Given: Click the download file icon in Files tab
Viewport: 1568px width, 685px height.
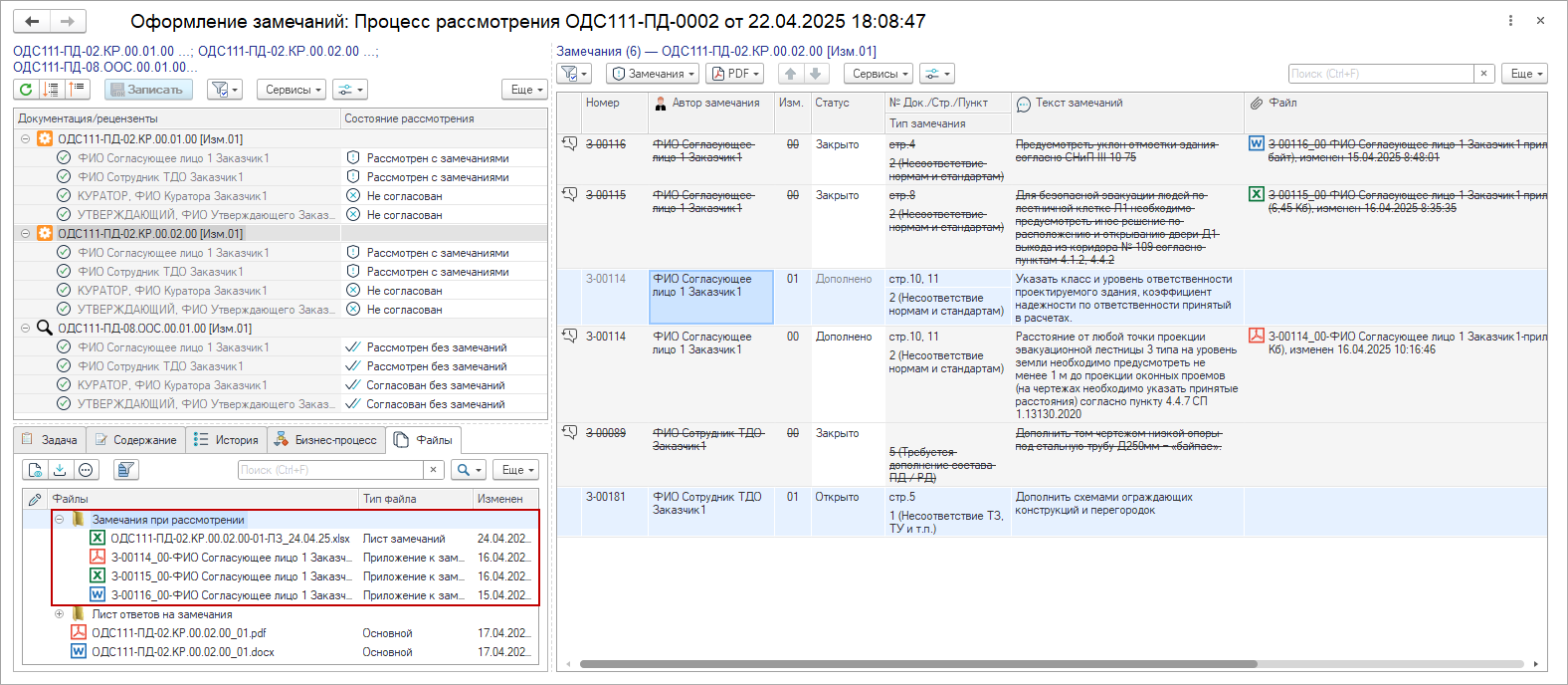Looking at the screenshot, I should tap(60, 470).
